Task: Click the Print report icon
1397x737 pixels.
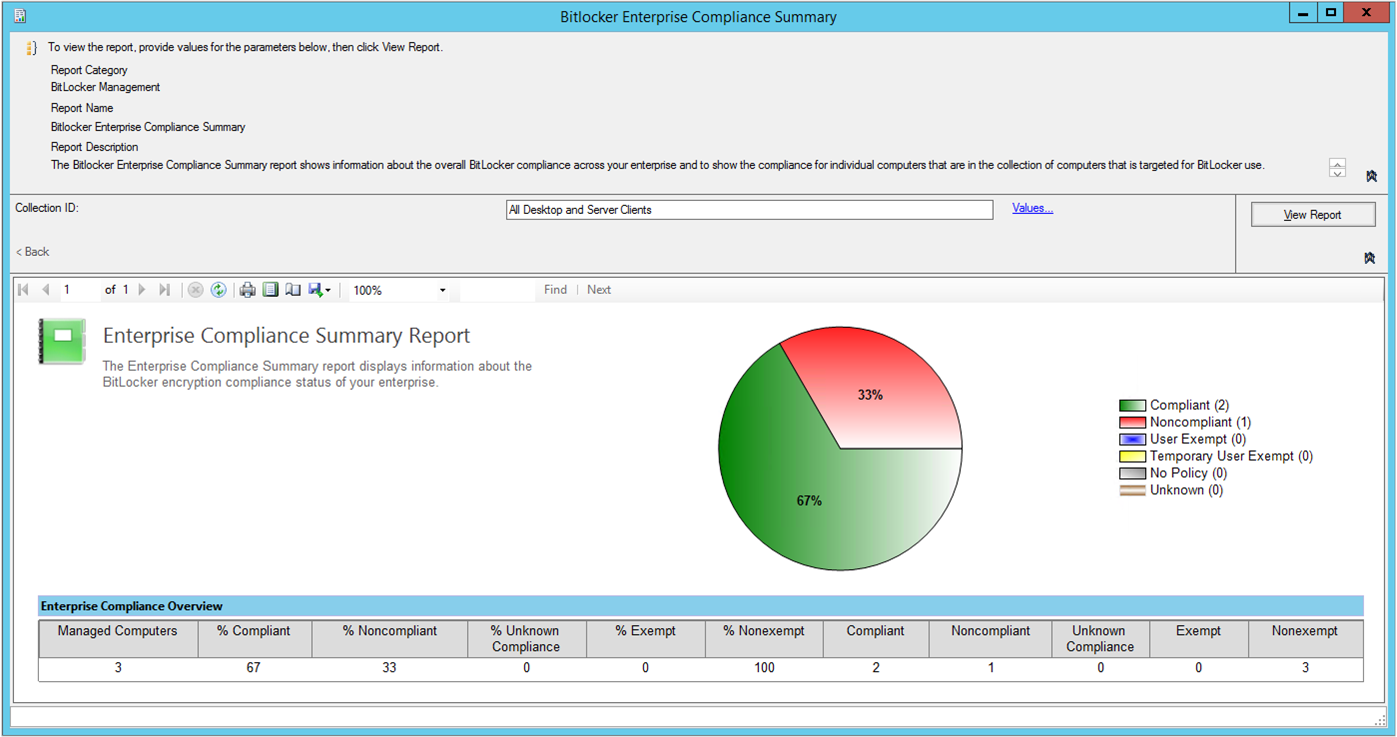Action: coord(247,290)
